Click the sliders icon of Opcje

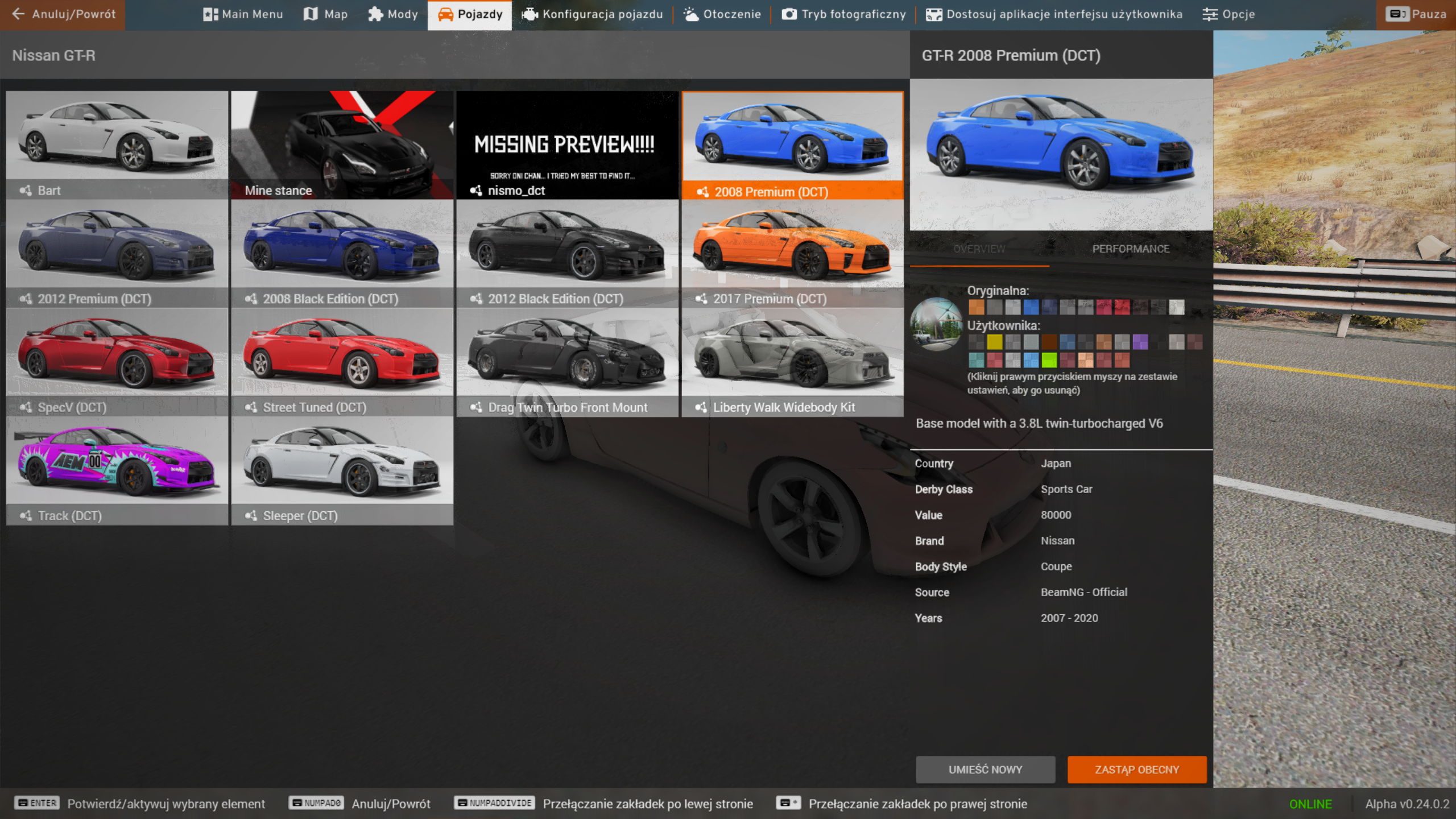(1210, 14)
